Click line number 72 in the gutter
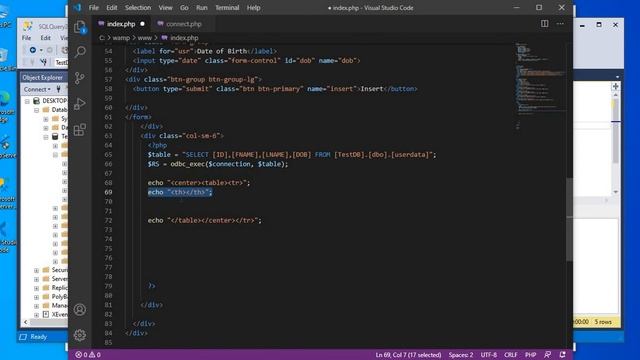The height and width of the screenshot is (360, 640). [108, 220]
